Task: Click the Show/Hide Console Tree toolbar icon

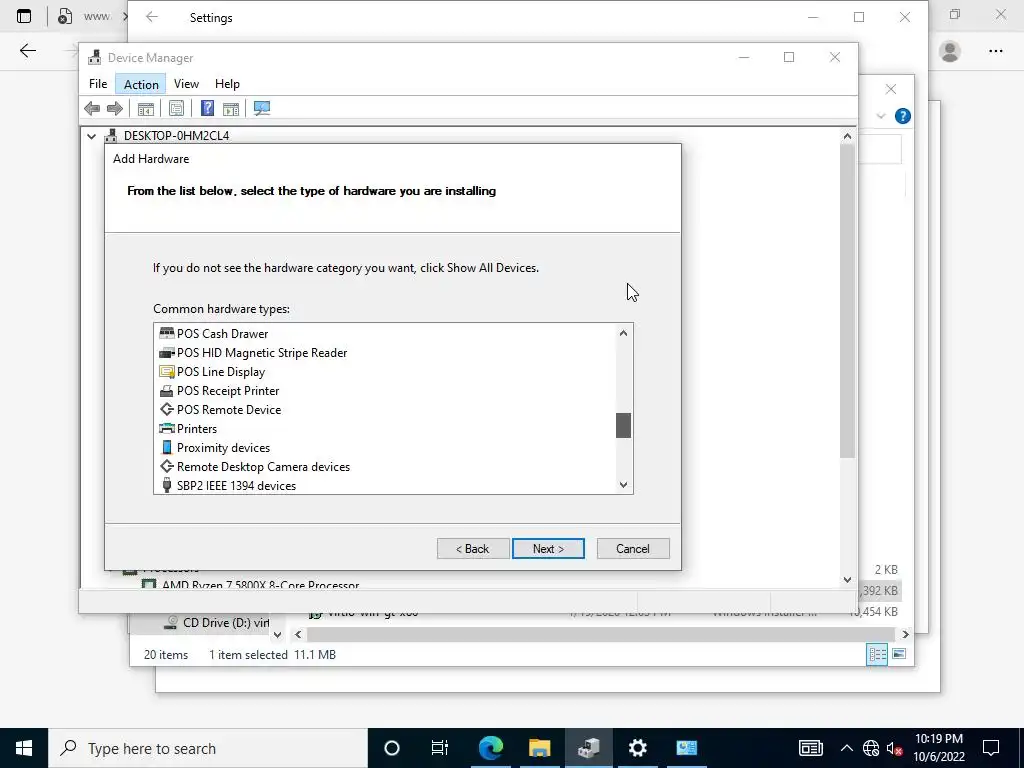Action: coord(145,108)
